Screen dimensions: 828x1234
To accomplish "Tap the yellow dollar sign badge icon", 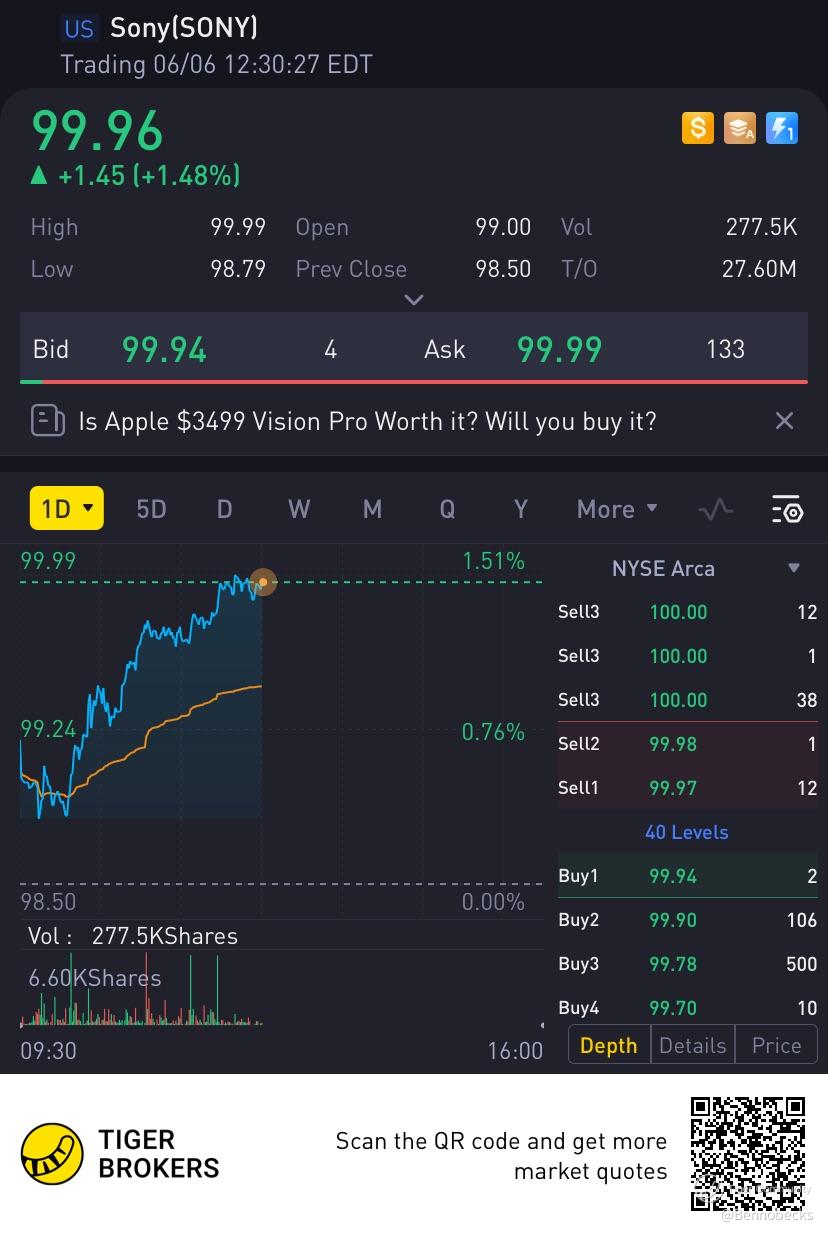I will tap(698, 128).
